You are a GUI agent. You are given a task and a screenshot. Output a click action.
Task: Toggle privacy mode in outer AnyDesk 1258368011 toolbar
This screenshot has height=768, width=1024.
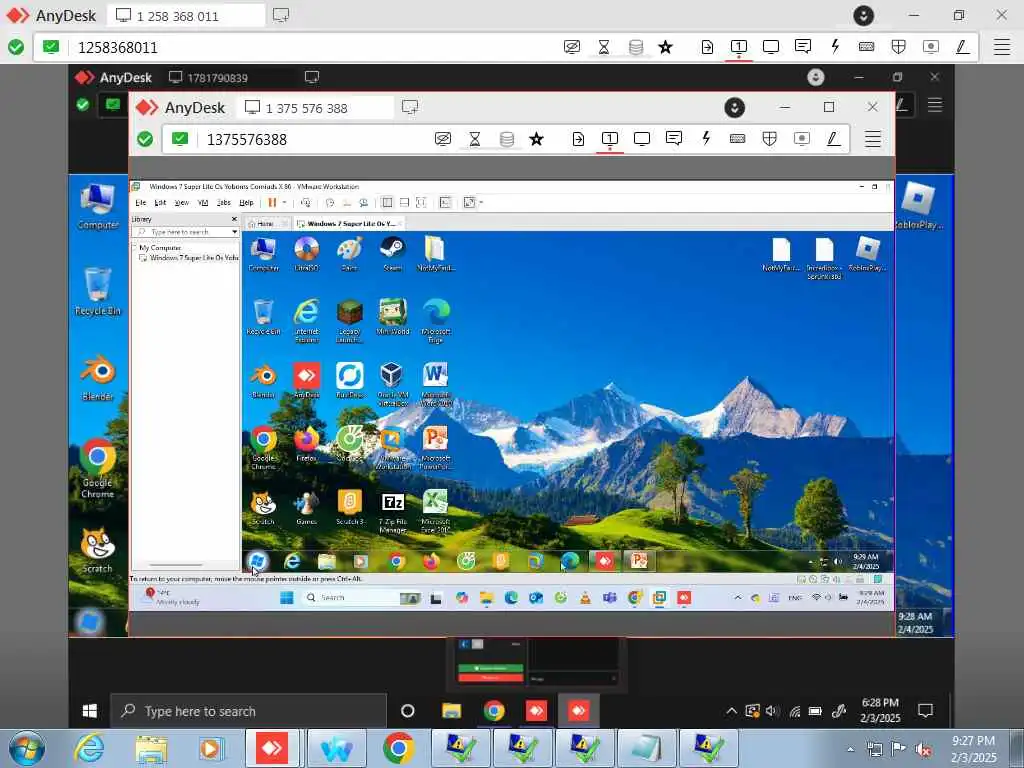tap(571, 47)
